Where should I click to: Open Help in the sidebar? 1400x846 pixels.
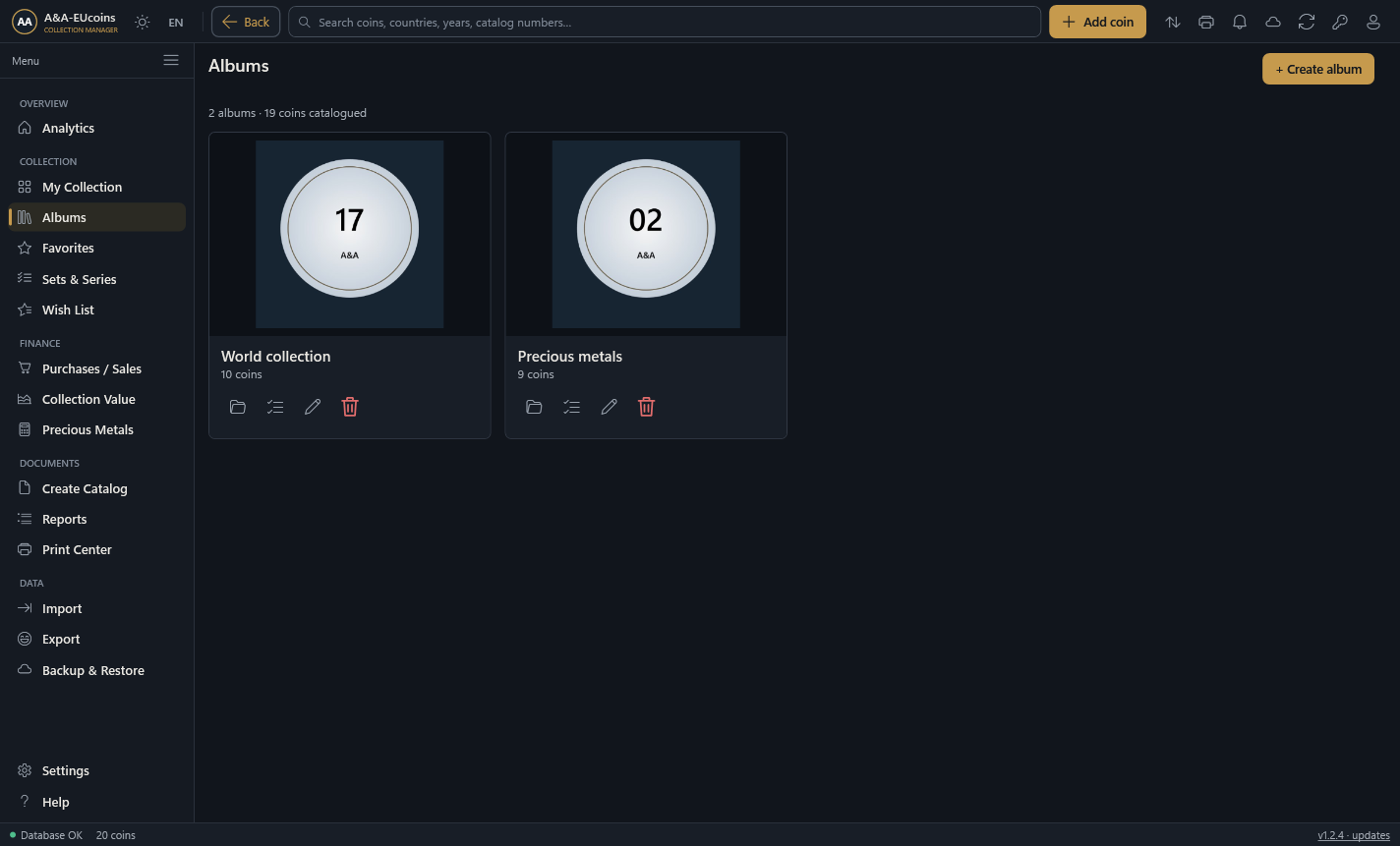click(x=96, y=802)
